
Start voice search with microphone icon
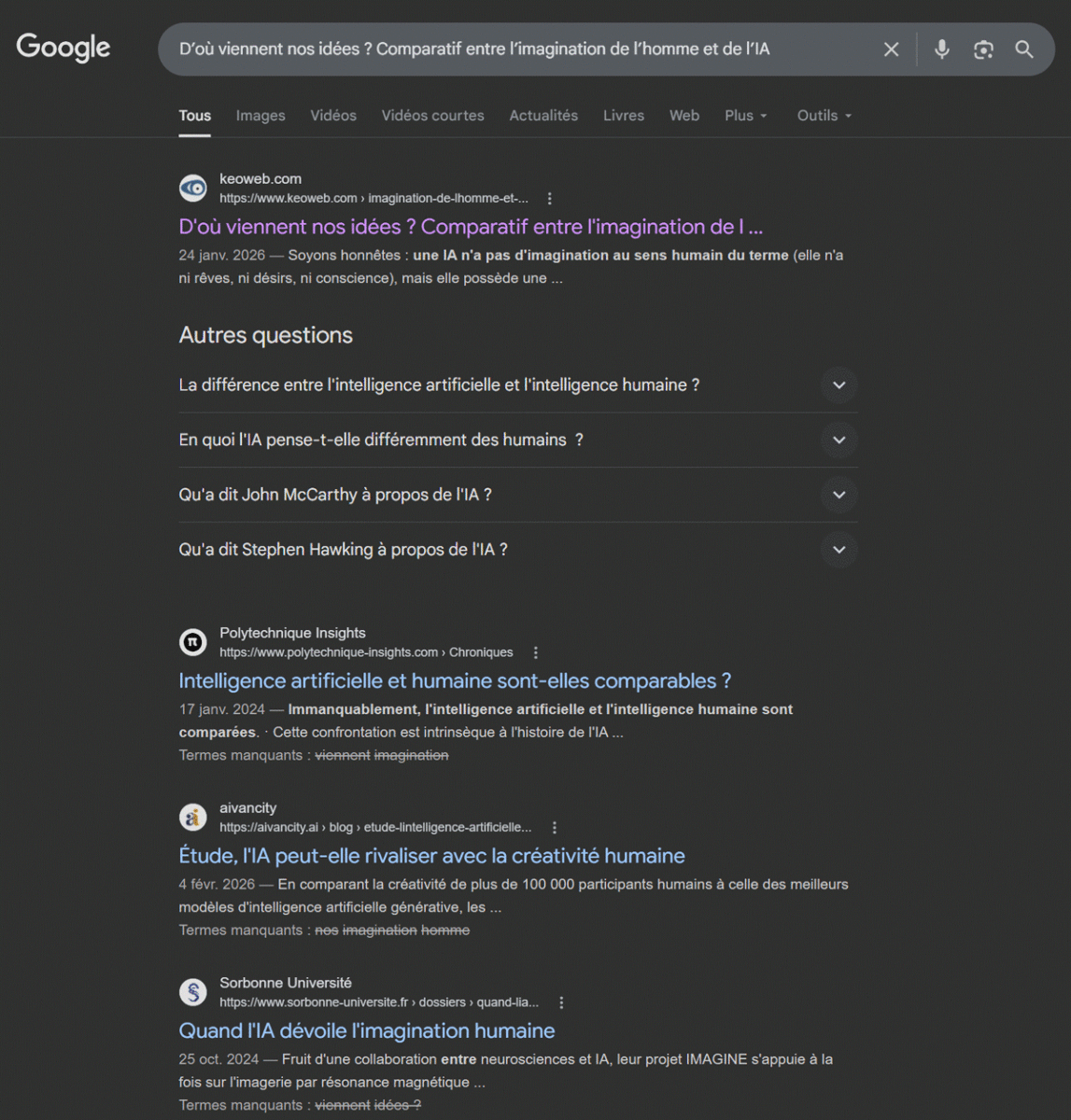click(942, 49)
